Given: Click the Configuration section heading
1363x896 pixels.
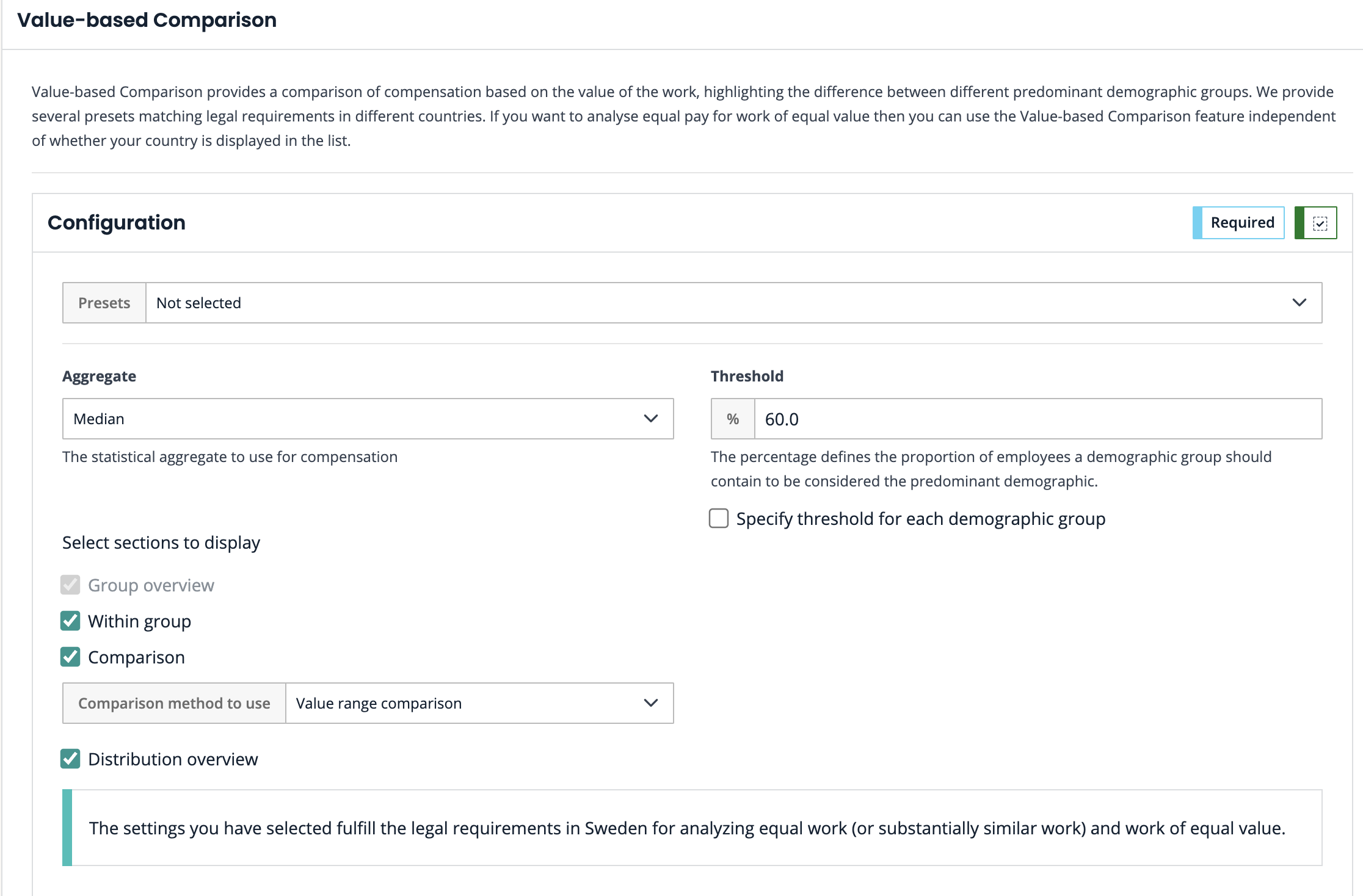Looking at the screenshot, I should (117, 223).
